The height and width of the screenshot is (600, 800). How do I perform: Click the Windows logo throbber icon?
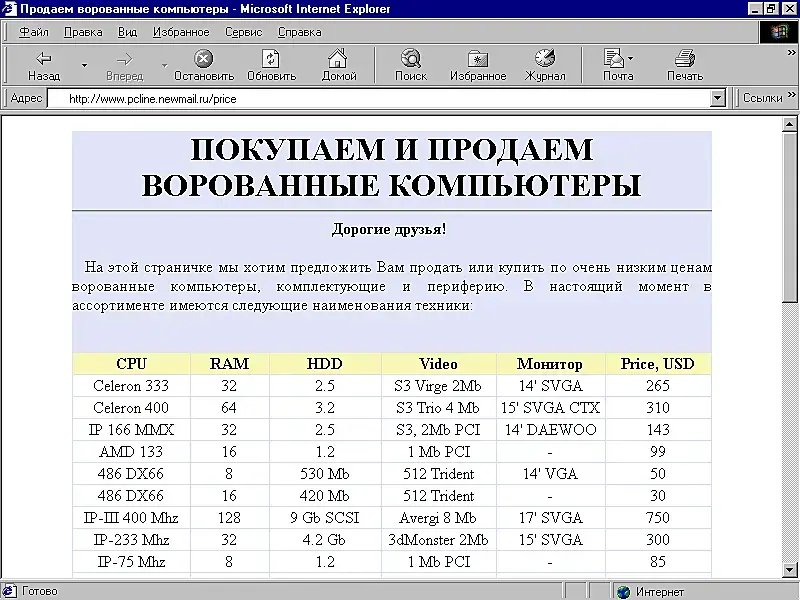pyautogui.click(x=778, y=32)
